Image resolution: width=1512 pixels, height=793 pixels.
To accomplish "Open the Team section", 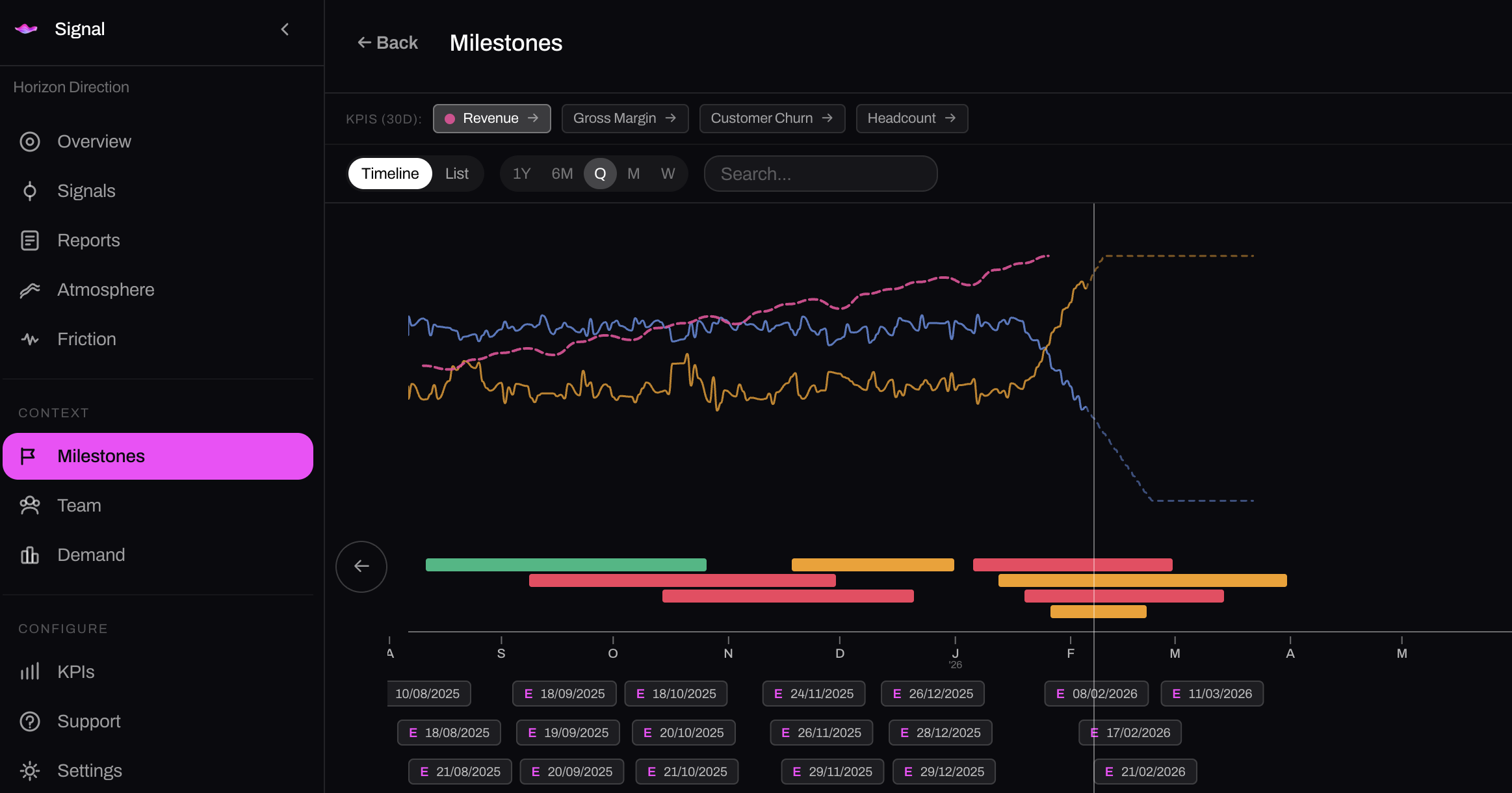I will pos(79,505).
